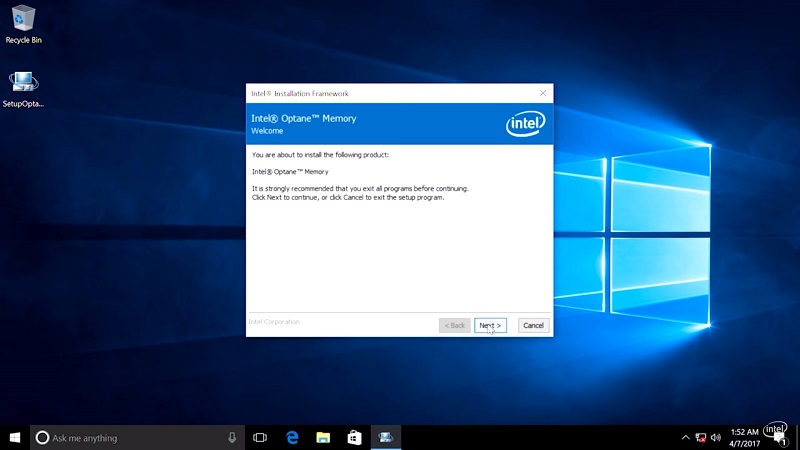Click the 'Intel Corporation' footer text
The width and height of the screenshot is (800, 450).
[274, 322]
